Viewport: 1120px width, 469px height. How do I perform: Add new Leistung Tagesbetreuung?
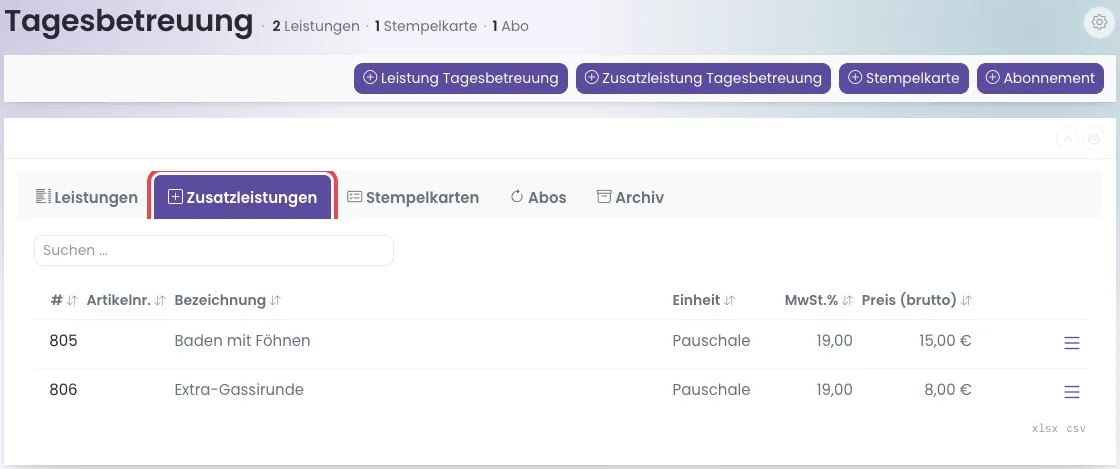[x=461, y=79]
